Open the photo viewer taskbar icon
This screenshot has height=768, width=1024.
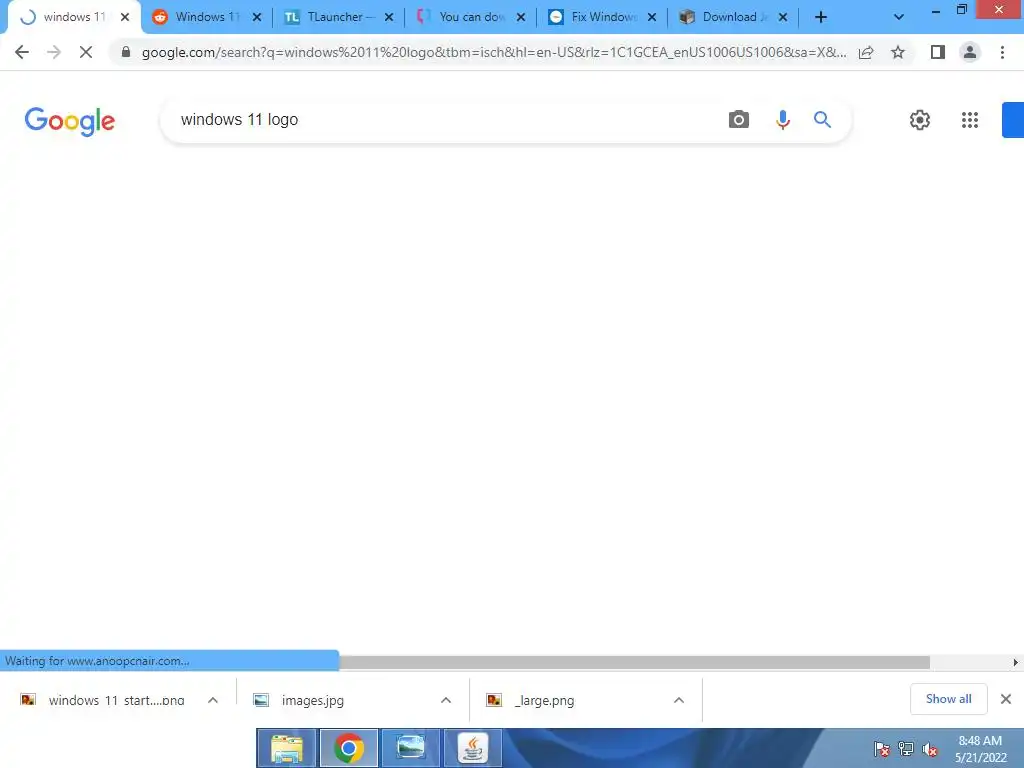click(x=411, y=748)
